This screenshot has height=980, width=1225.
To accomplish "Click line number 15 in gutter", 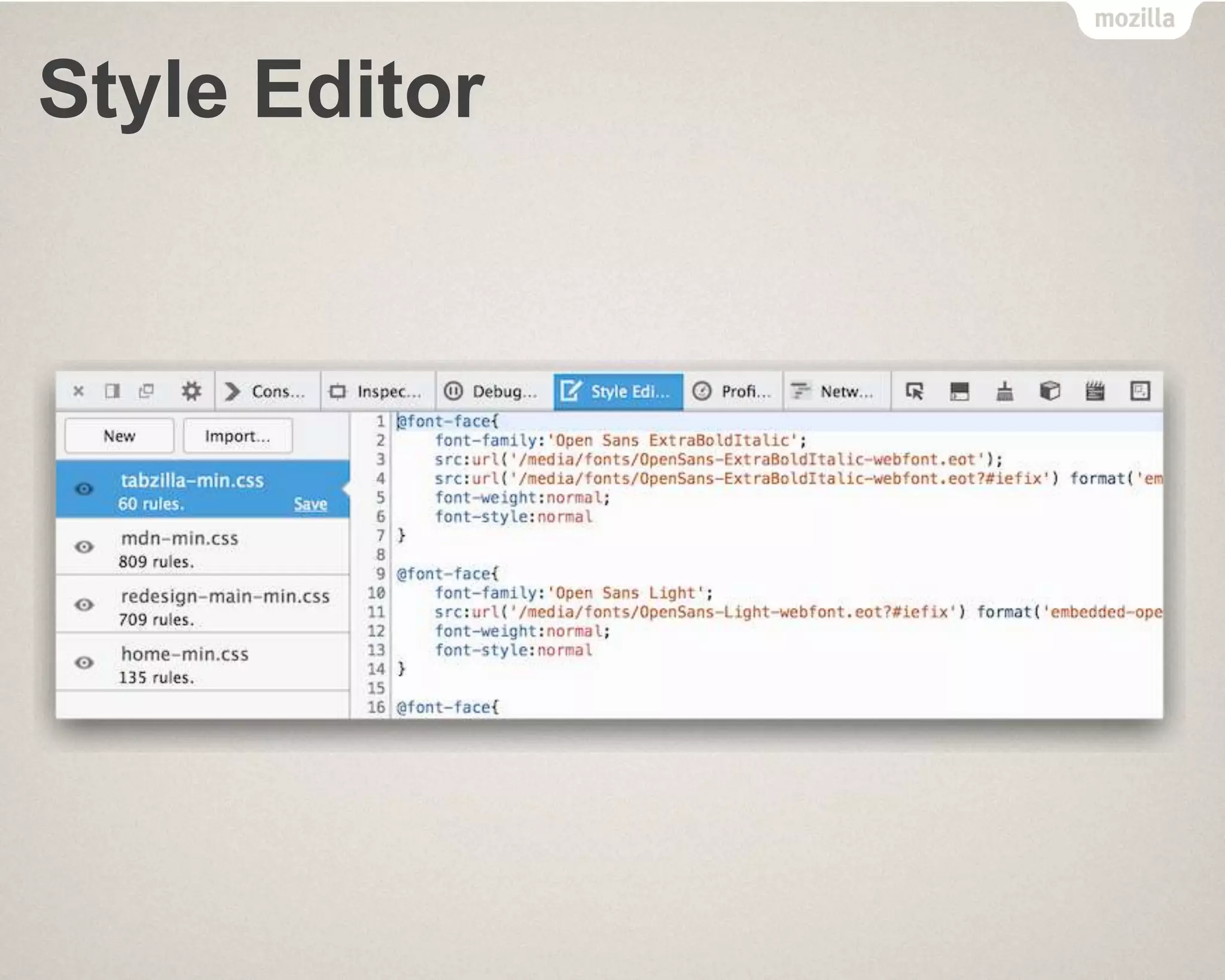I will click(x=376, y=688).
